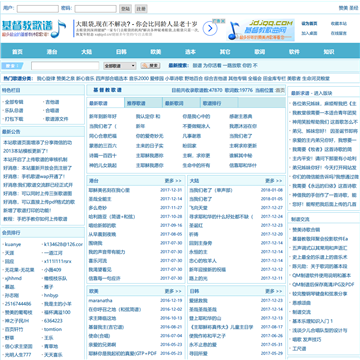Click 更多 >> in the 欧美 section
This screenshot has height=360, width=360.
point(173,291)
